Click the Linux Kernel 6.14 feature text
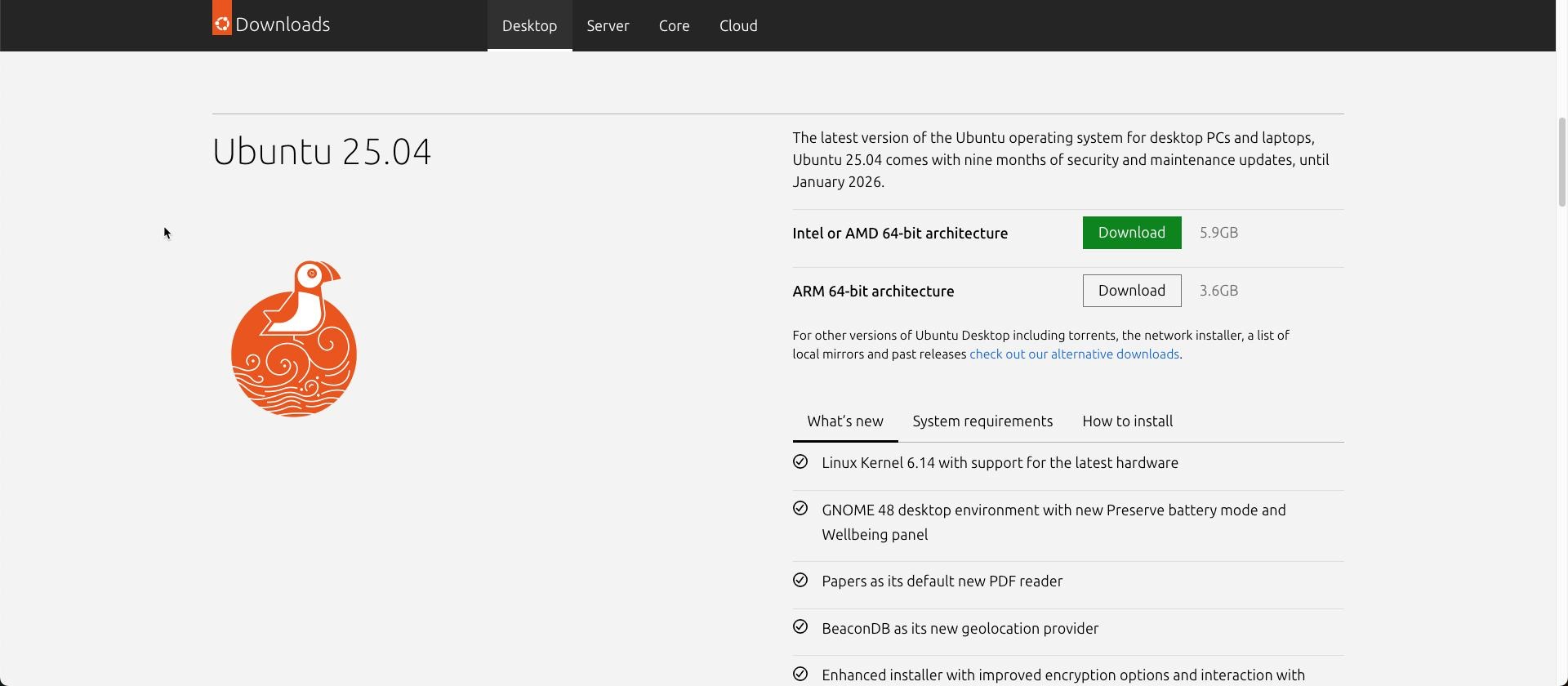The image size is (1568, 686). tap(1000, 463)
